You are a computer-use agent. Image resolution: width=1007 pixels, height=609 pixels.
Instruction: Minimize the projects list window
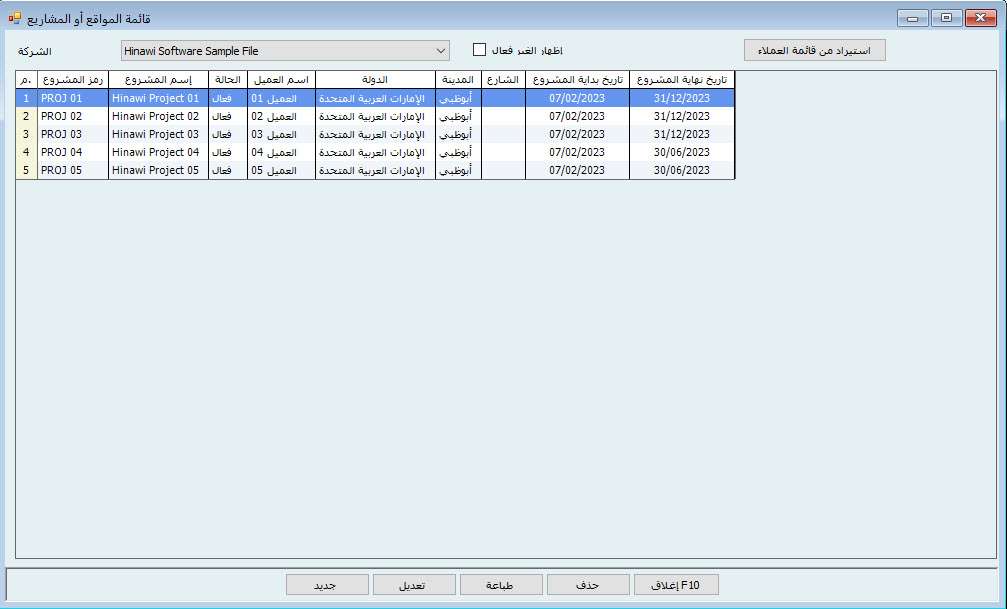point(912,17)
